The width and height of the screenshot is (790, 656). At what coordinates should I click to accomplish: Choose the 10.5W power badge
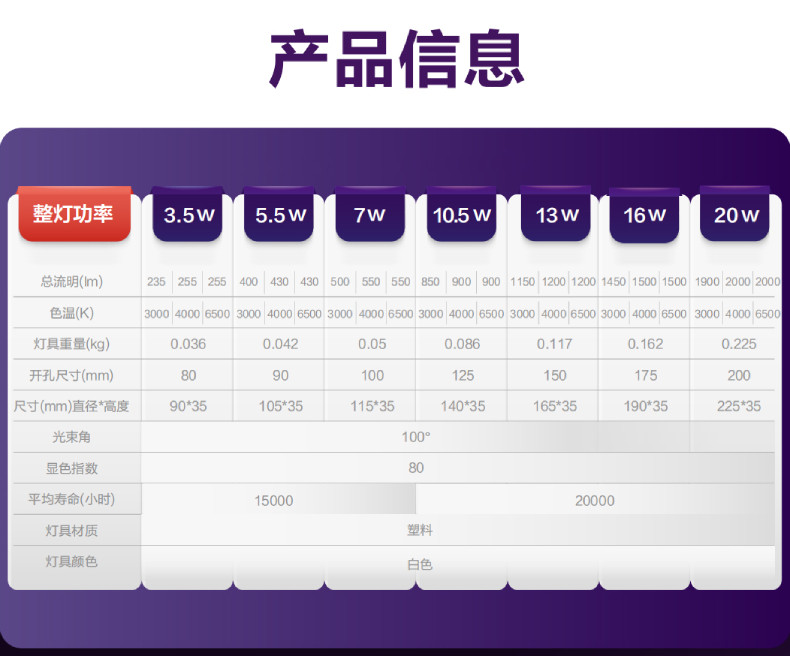pyautogui.click(x=462, y=215)
